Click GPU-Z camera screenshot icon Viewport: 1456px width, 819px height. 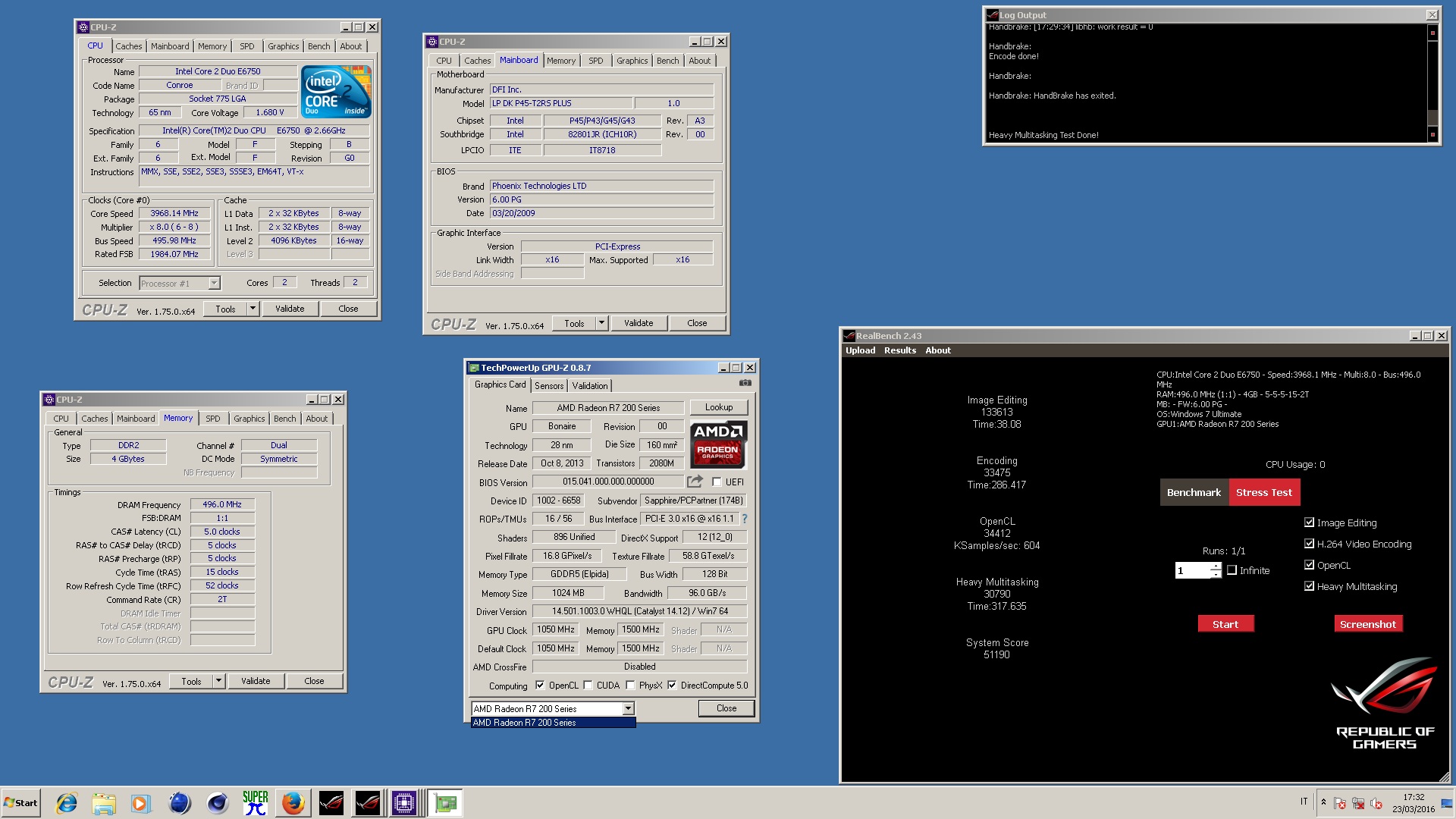(745, 384)
